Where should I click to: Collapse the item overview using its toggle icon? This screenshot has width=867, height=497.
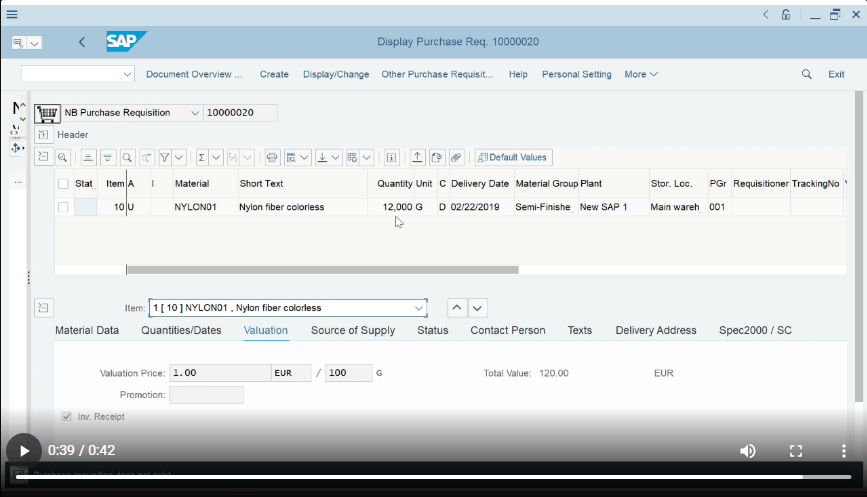(x=43, y=157)
